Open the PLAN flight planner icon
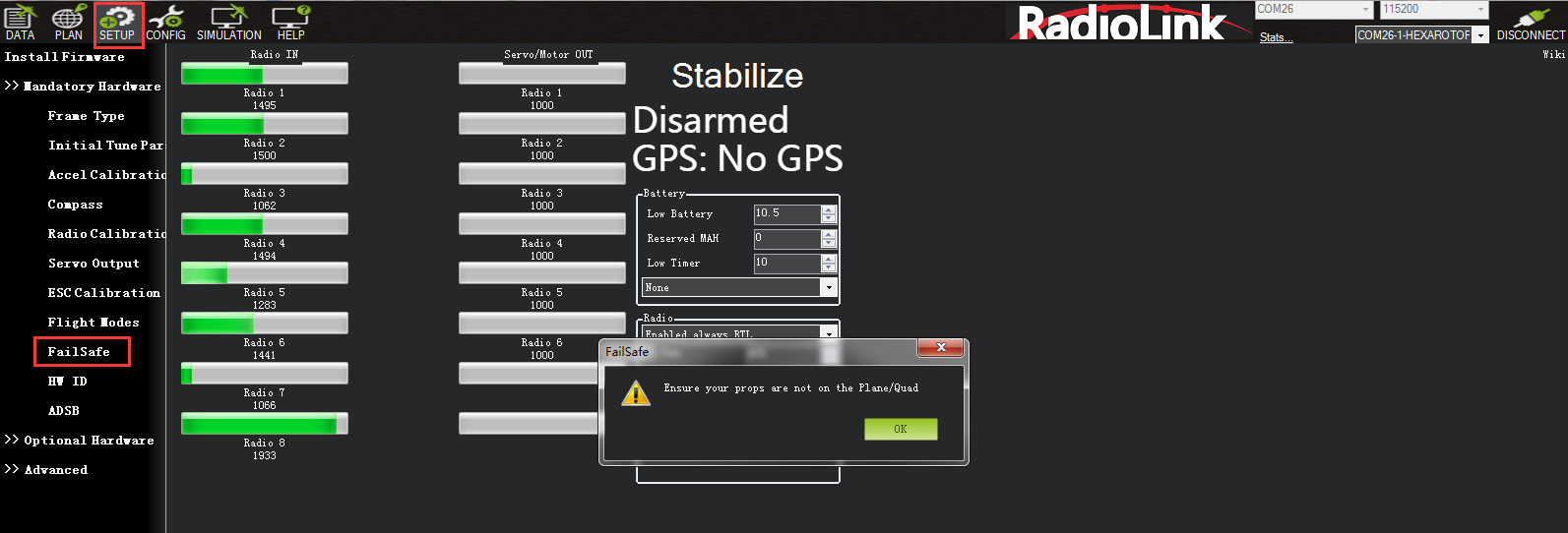The image size is (1568, 533). coord(68,23)
